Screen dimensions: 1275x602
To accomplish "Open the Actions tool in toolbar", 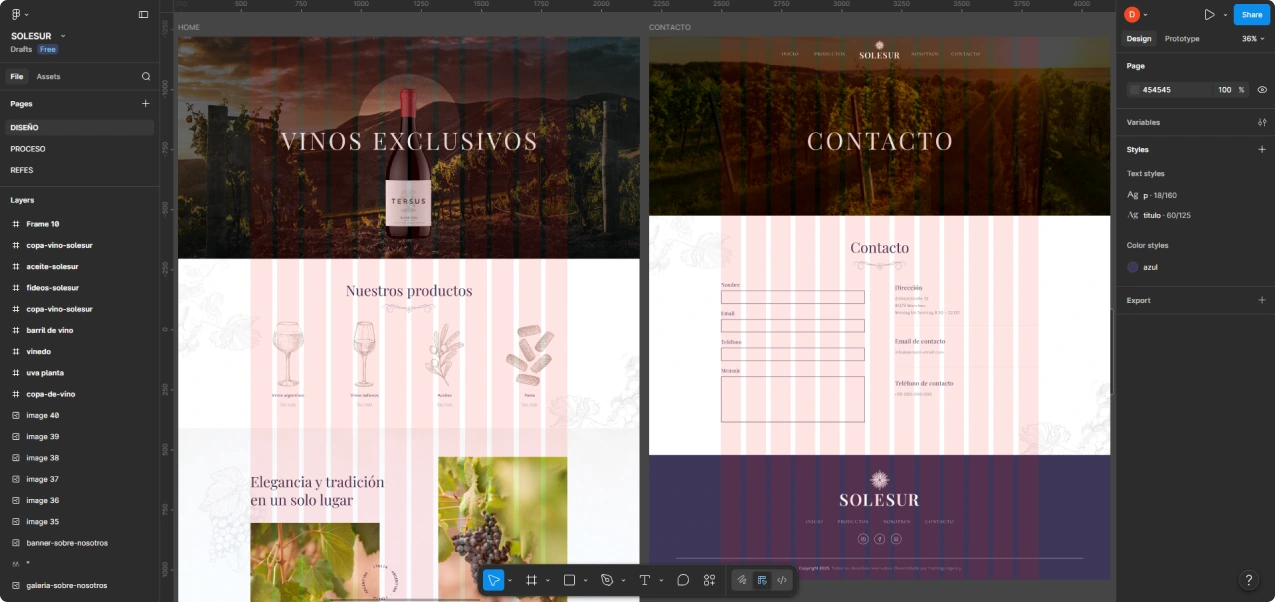I will [x=709, y=580].
